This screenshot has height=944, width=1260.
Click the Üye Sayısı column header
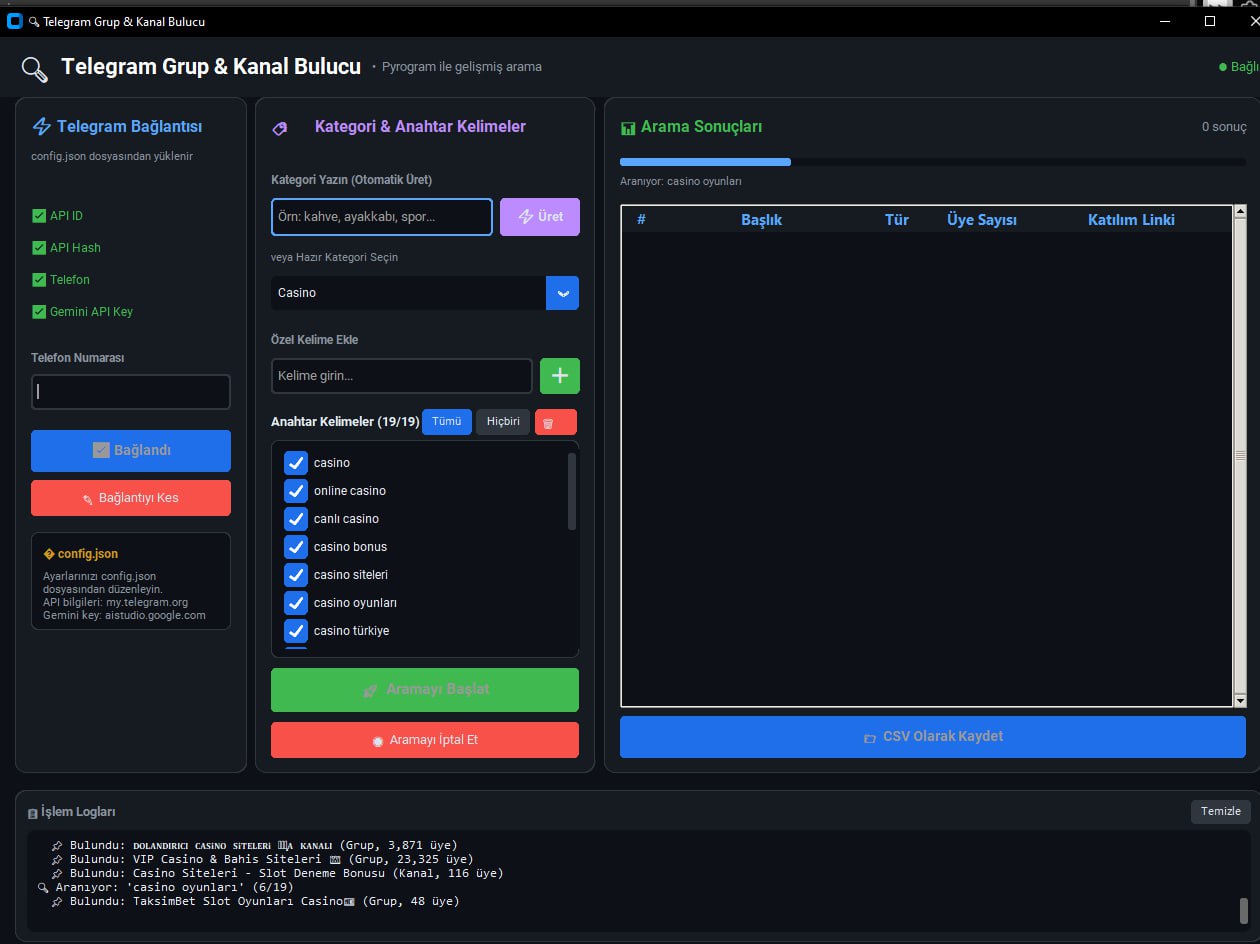981,220
